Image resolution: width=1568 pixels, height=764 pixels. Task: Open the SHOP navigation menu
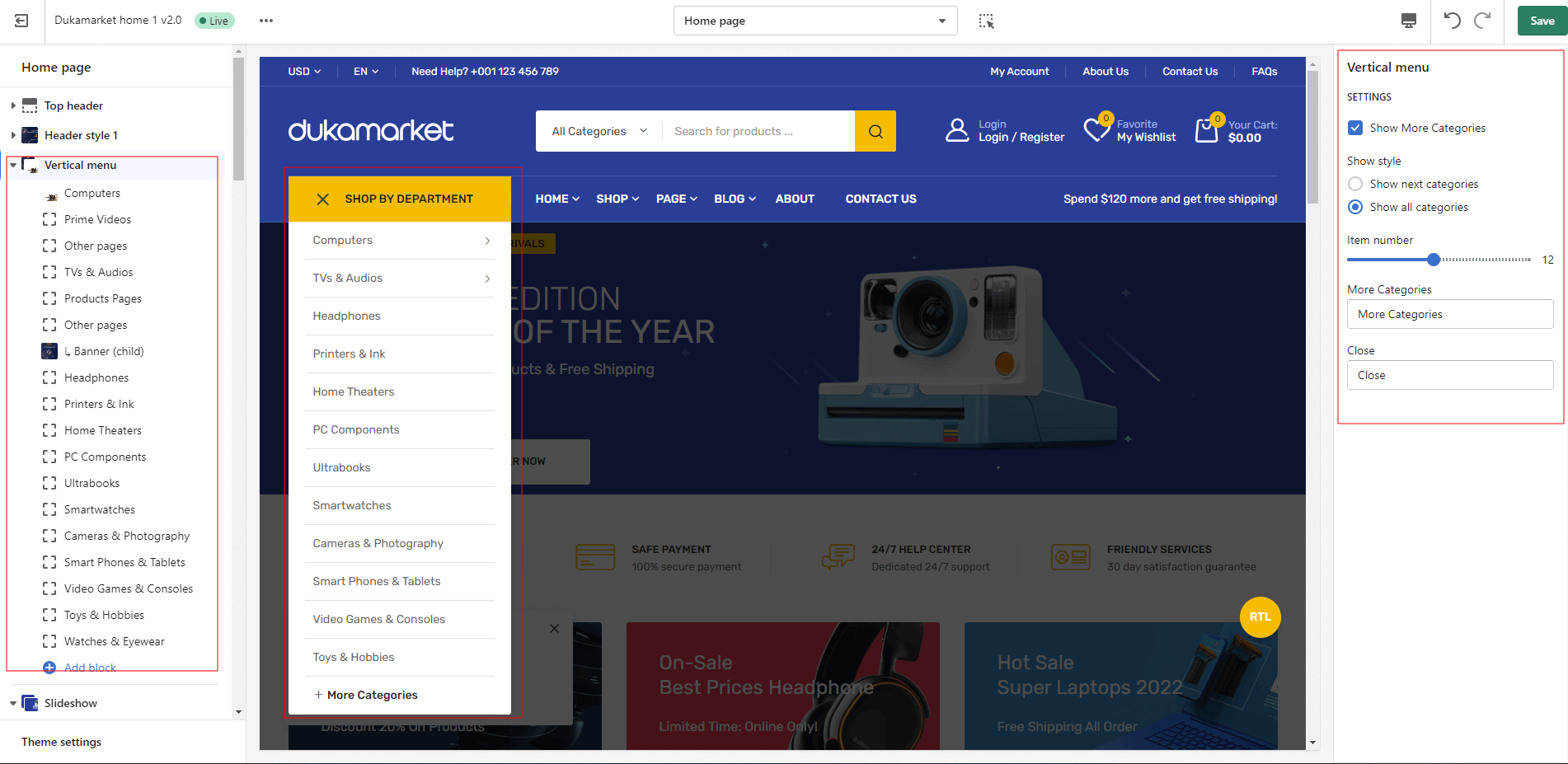pyautogui.click(x=617, y=199)
